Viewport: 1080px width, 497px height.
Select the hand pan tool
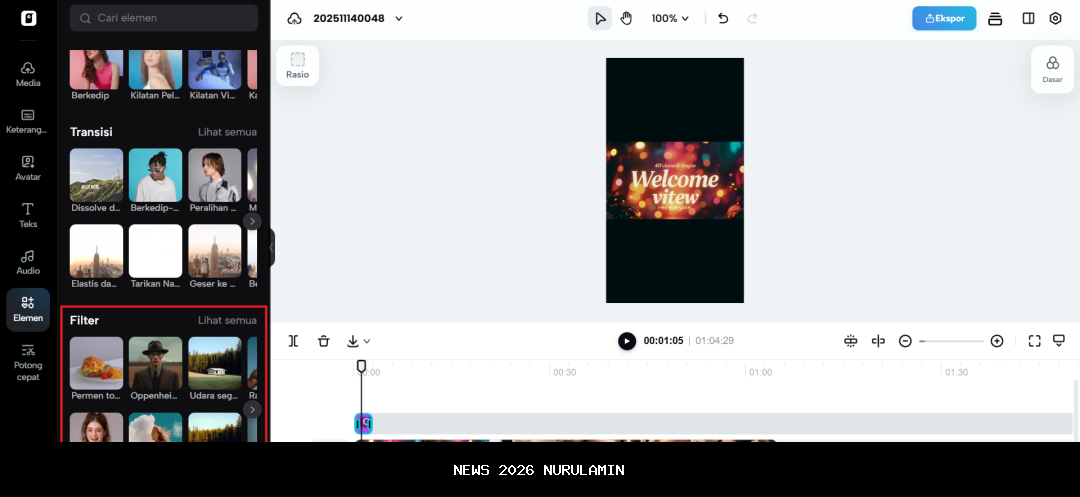coord(626,18)
